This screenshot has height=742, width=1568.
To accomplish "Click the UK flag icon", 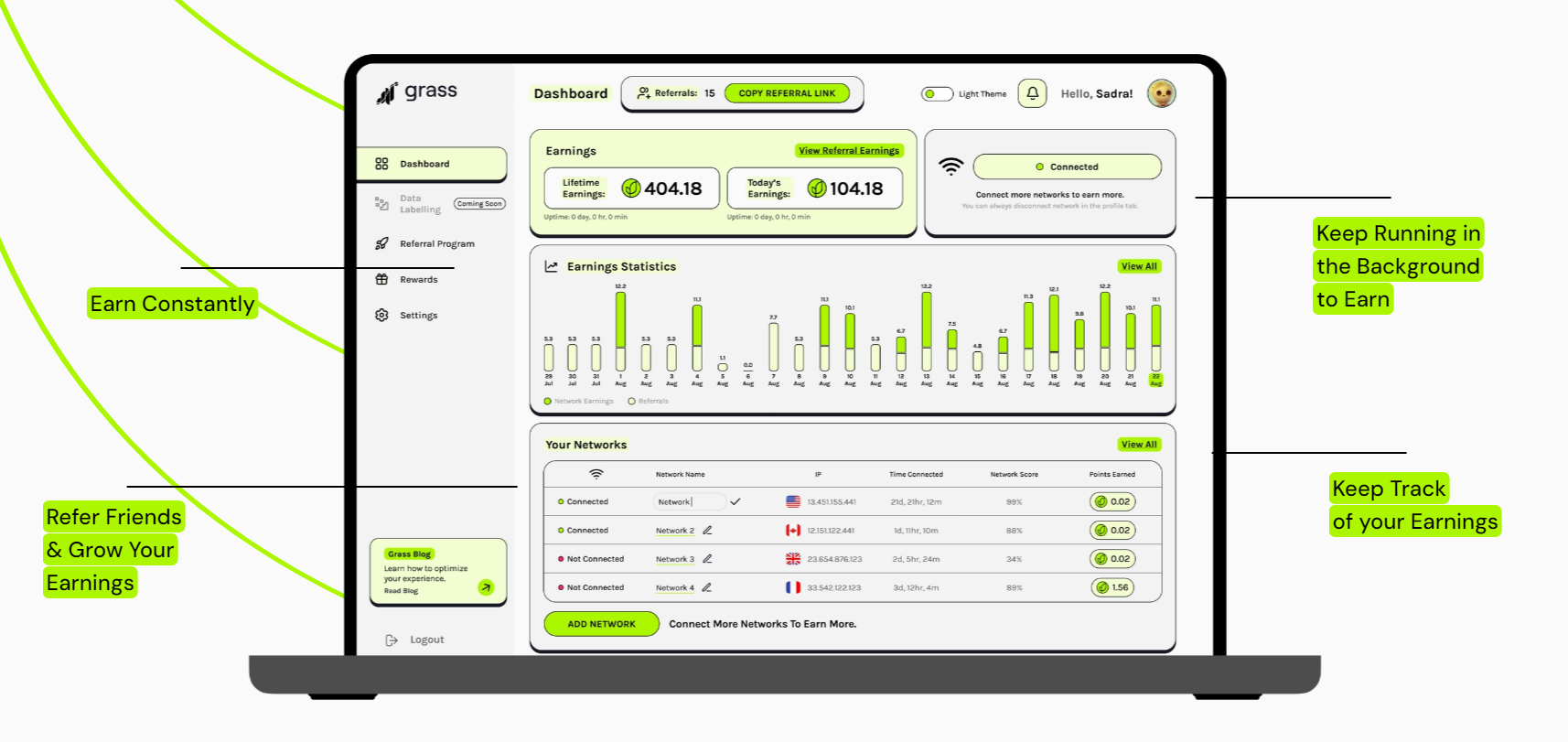I will click(x=793, y=559).
